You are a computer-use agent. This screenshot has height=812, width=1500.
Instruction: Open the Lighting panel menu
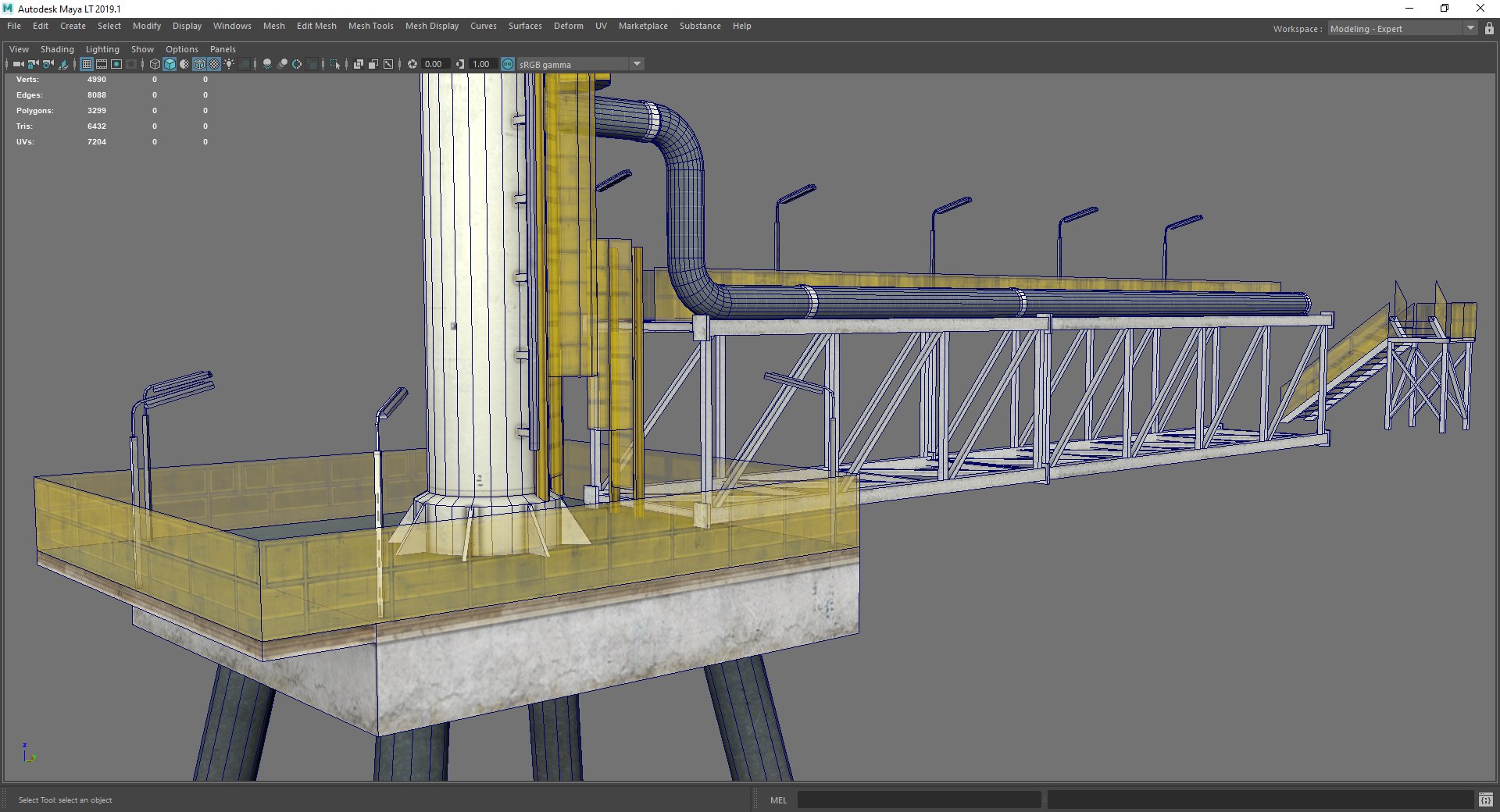102,49
